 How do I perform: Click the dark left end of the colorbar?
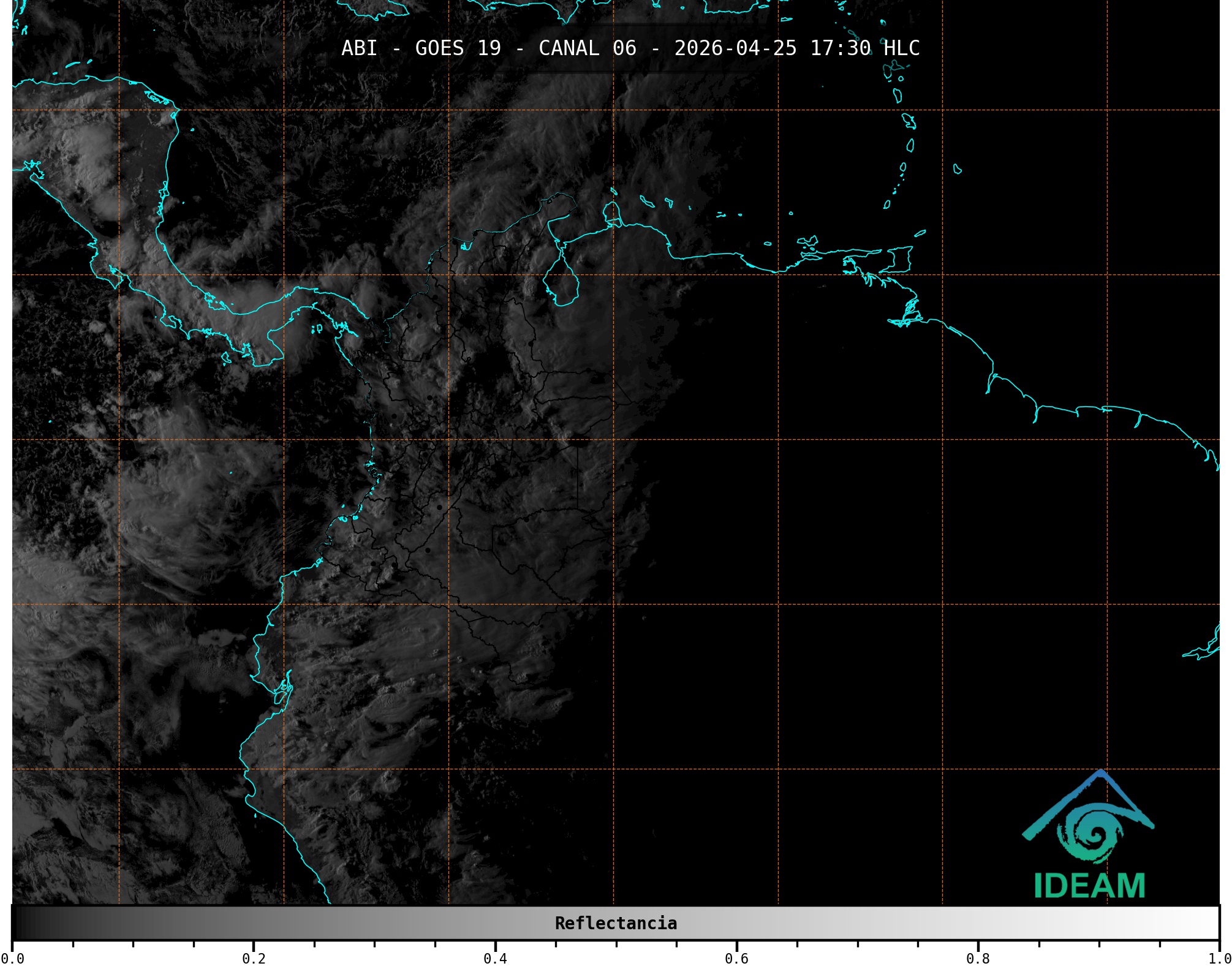click(21, 923)
